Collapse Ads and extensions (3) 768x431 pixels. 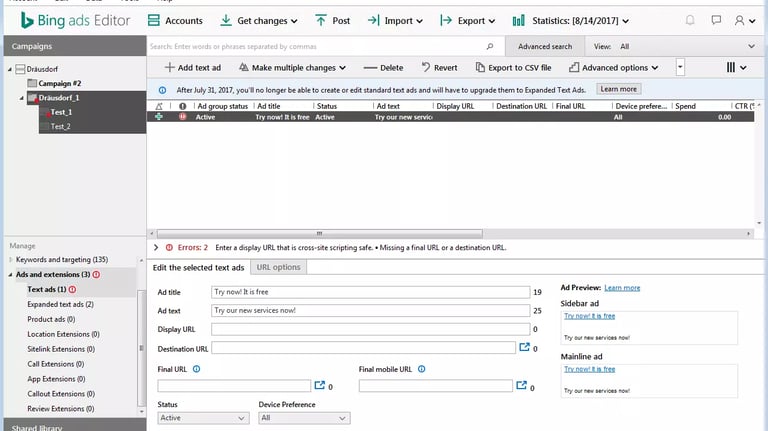coord(10,275)
